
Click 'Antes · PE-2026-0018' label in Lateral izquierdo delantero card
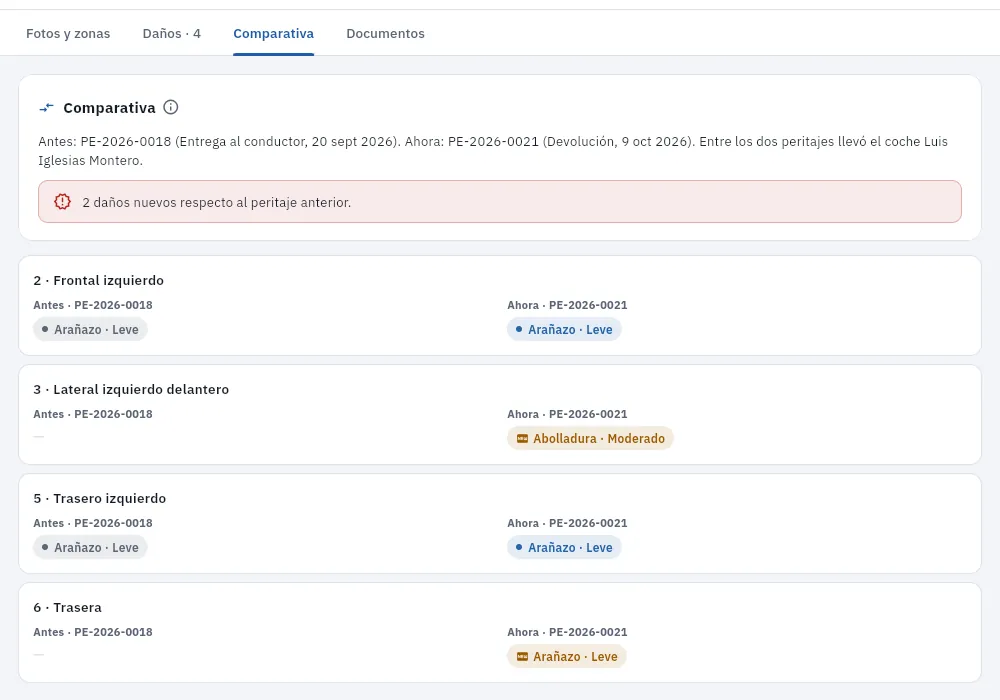(93, 414)
